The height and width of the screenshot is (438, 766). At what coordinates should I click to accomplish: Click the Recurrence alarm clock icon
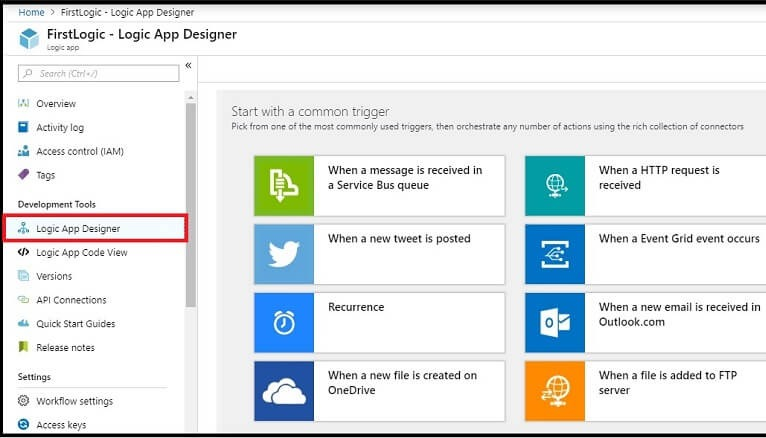point(284,322)
